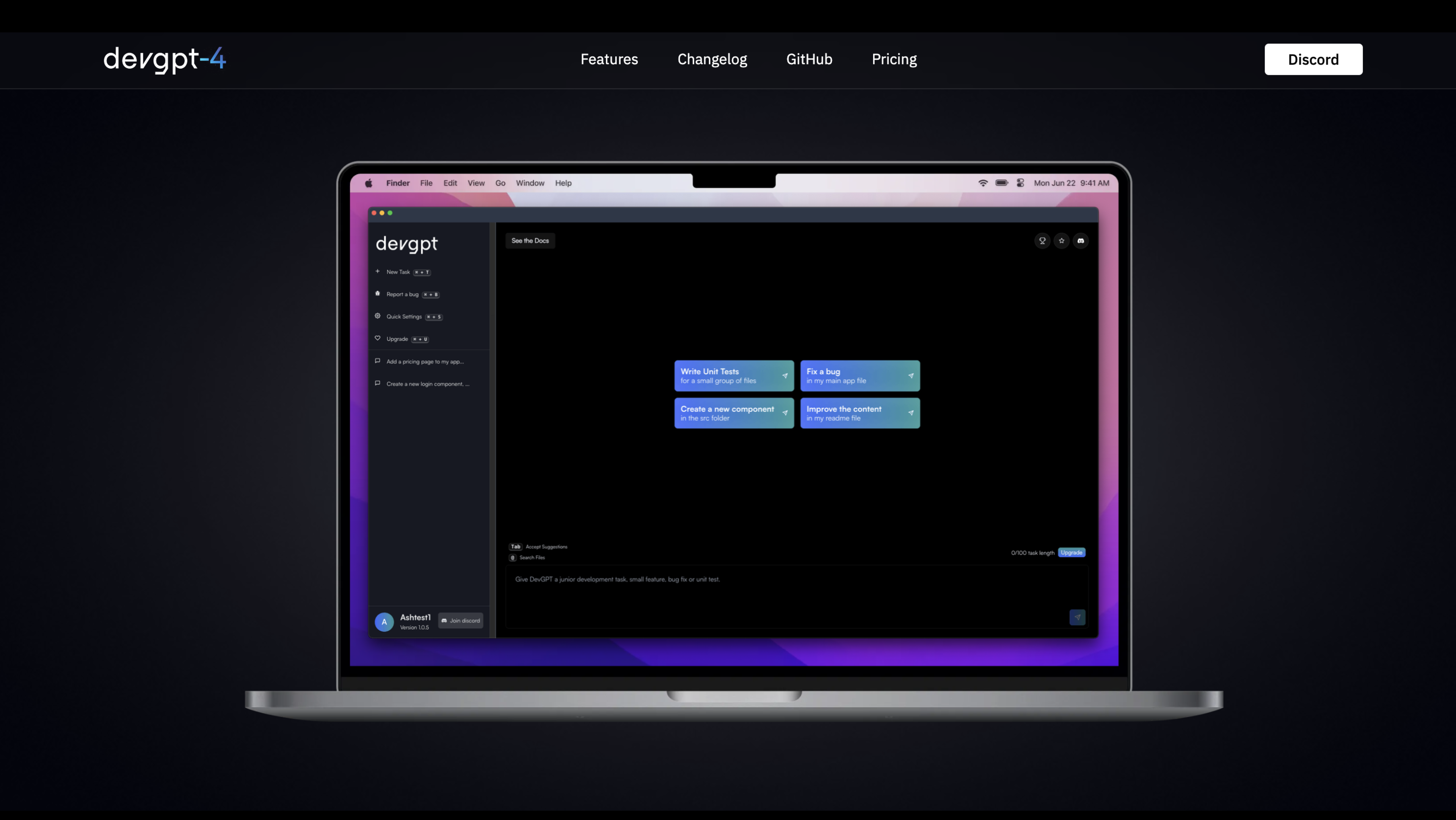This screenshot has height=820, width=1456.
Task: Open the Pricing nav link
Action: (x=894, y=60)
